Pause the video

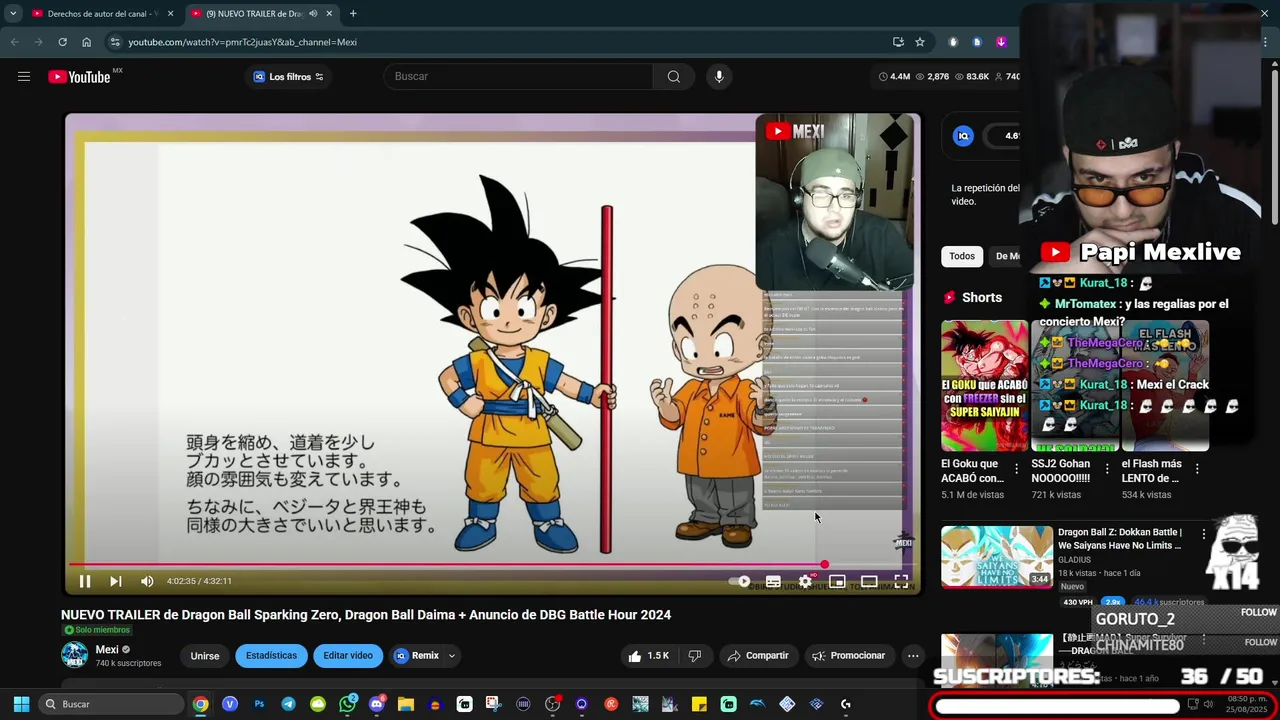point(85,581)
